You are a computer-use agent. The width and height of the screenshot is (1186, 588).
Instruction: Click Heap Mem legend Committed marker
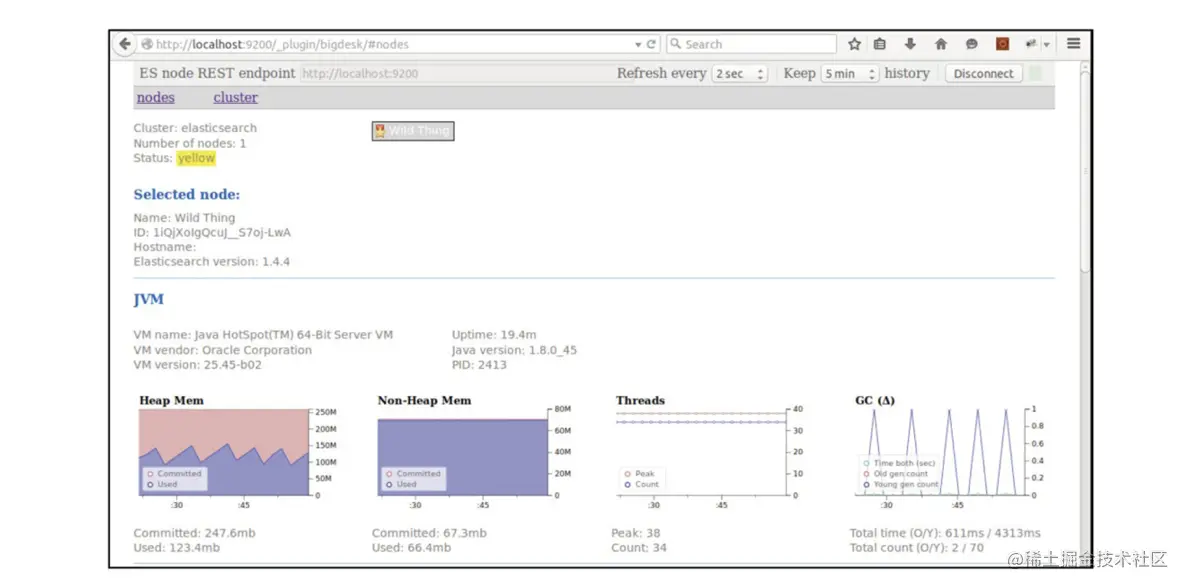(x=151, y=474)
